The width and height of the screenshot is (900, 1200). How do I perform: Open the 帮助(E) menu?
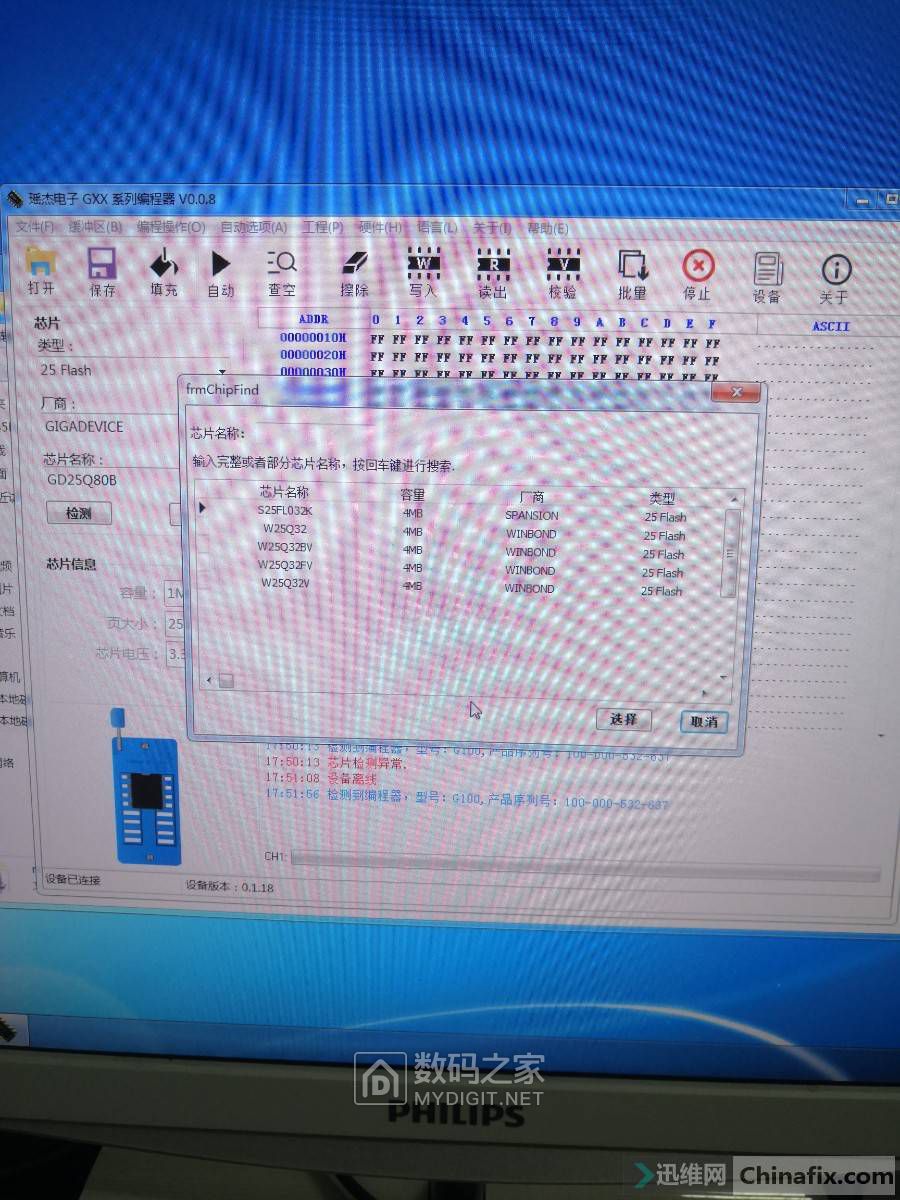pyautogui.click(x=547, y=228)
